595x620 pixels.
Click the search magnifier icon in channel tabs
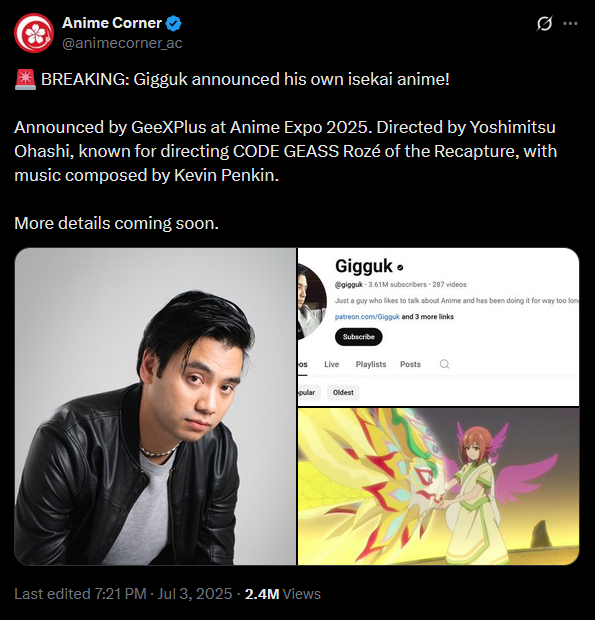pos(444,364)
